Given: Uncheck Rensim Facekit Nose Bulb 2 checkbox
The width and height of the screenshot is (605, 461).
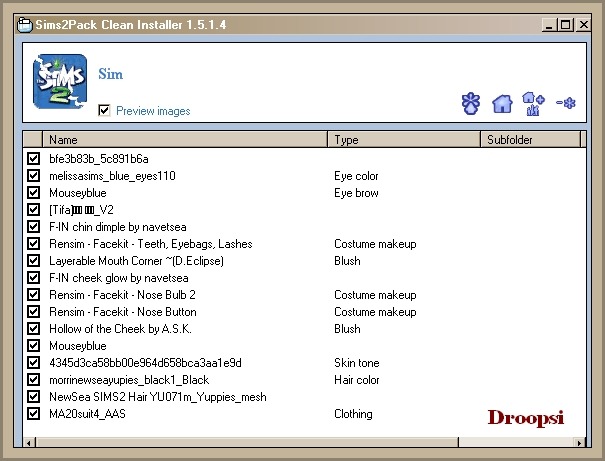Looking at the screenshot, I should (34, 294).
